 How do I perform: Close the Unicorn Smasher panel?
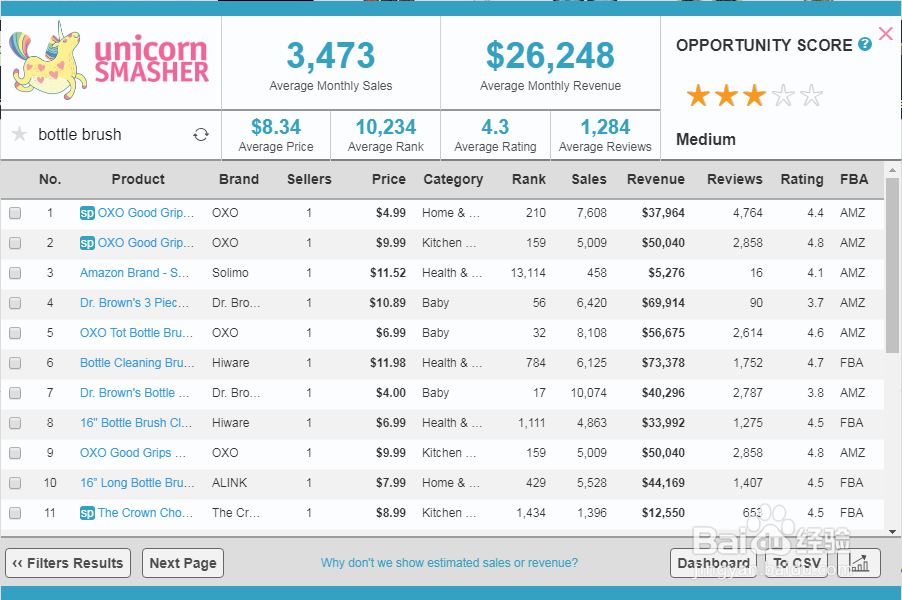(886, 34)
